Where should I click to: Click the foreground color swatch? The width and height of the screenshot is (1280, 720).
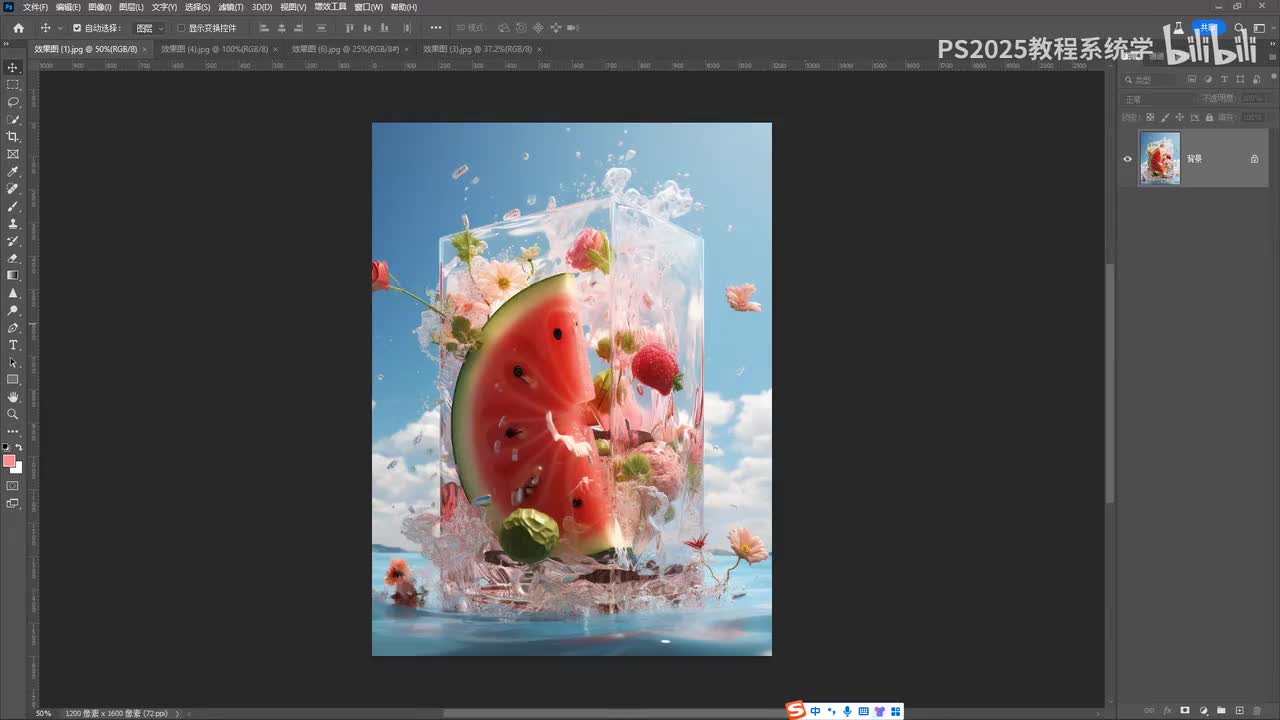pyautogui.click(x=9, y=461)
